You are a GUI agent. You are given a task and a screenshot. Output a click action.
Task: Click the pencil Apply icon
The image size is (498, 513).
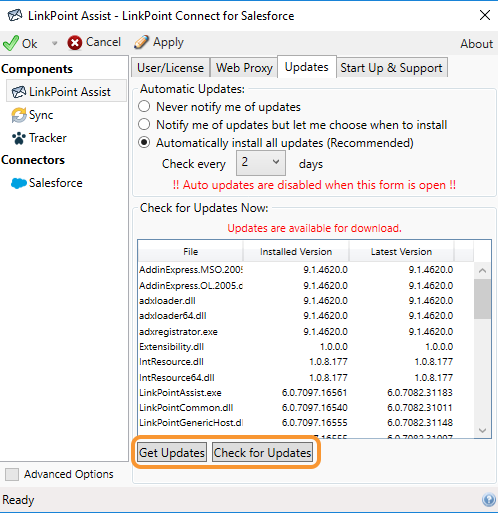click(141, 42)
